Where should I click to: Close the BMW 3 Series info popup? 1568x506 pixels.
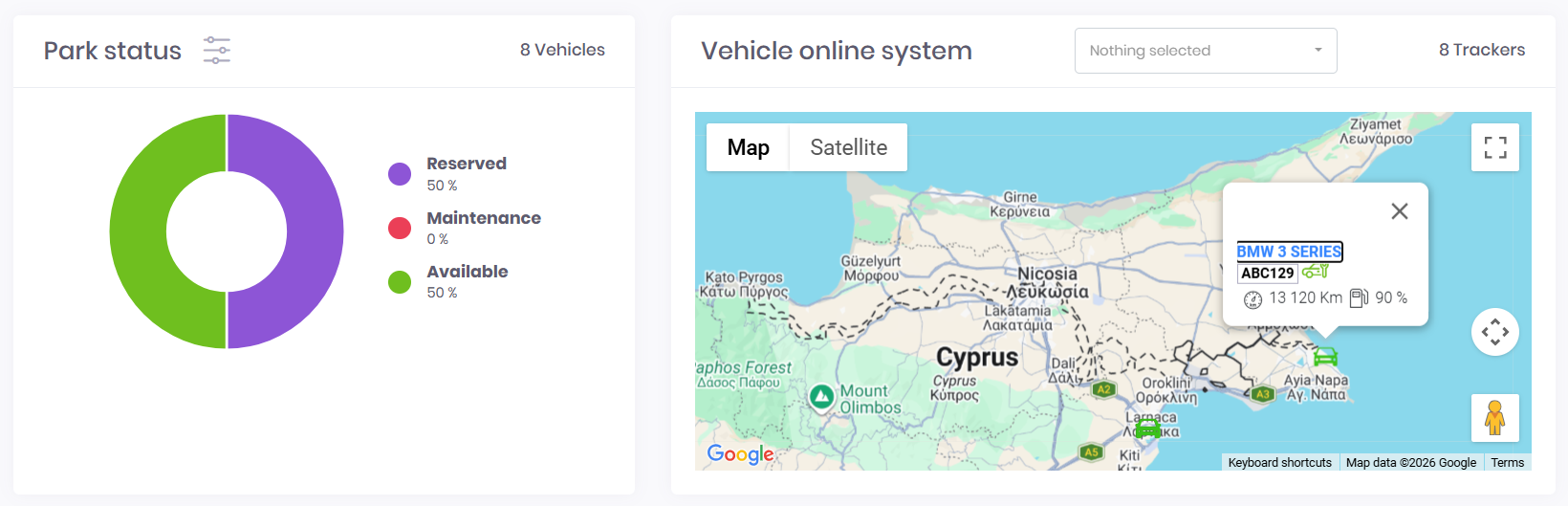1400,211
